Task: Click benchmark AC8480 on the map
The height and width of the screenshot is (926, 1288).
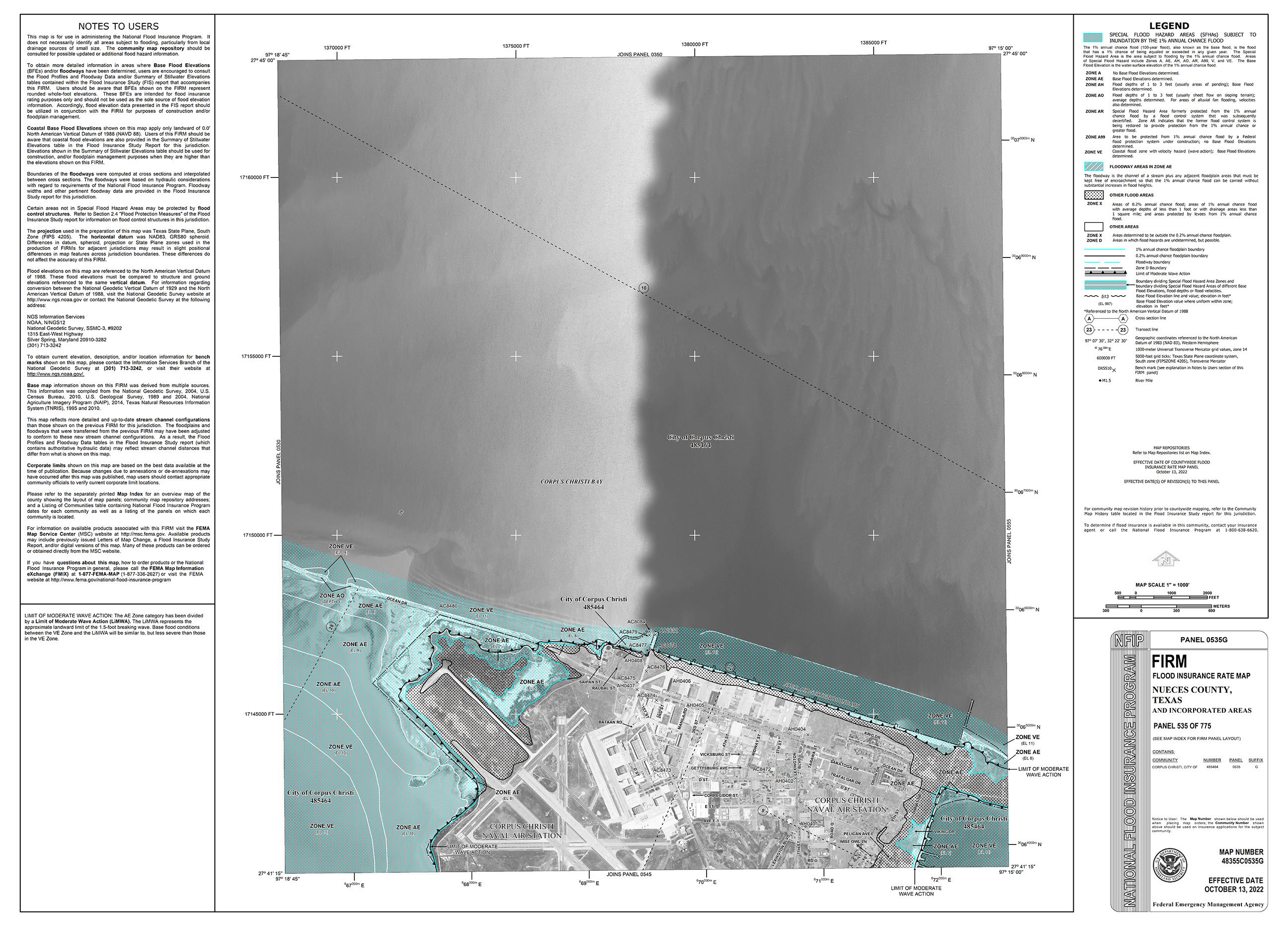Action: click(x=448, y=606)
